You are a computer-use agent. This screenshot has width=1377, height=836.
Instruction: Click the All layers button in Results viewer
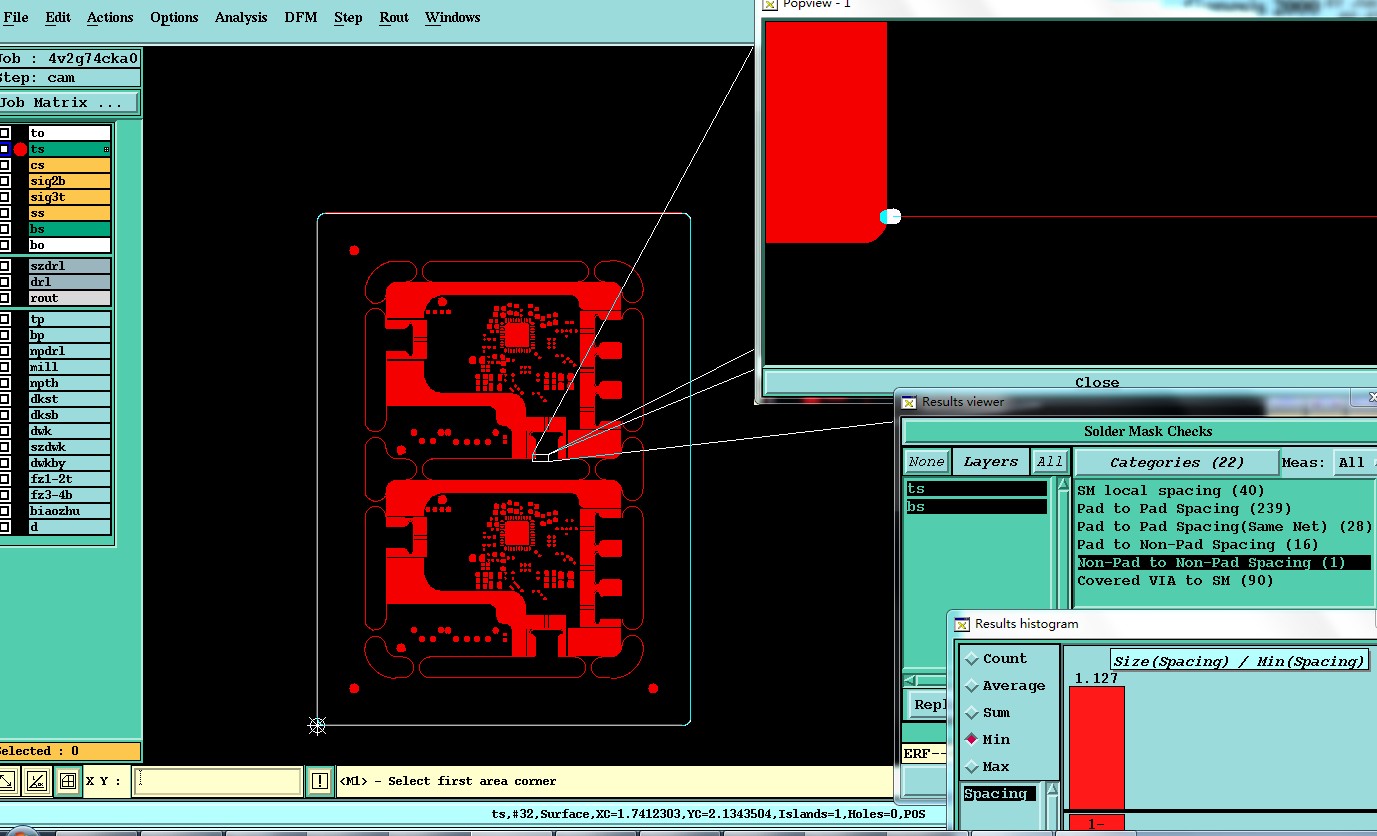[1049, 462]
